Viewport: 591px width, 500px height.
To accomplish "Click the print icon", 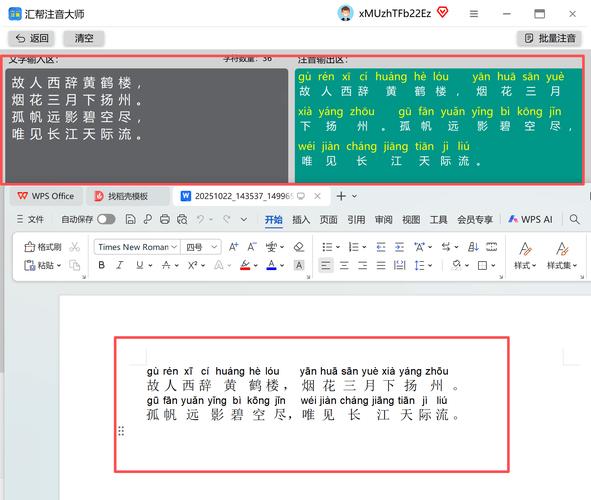I will [165, 219].
